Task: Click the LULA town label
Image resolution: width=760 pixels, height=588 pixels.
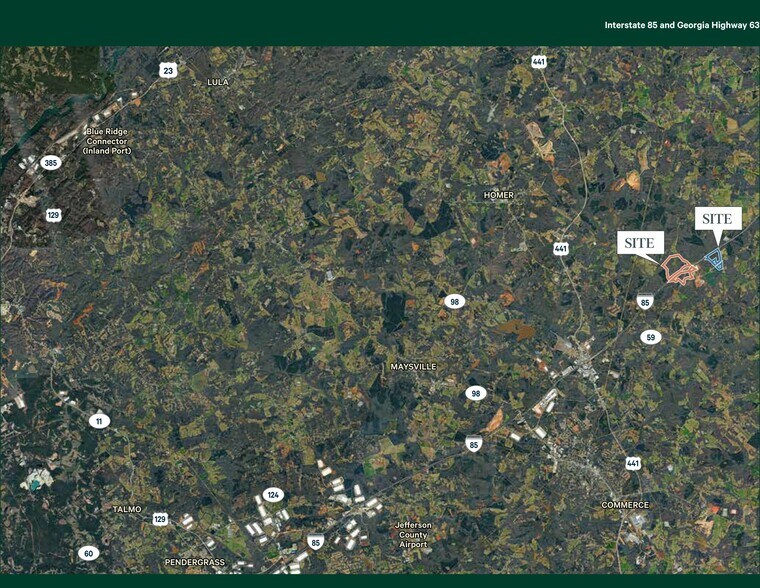Action: point(218,82)
